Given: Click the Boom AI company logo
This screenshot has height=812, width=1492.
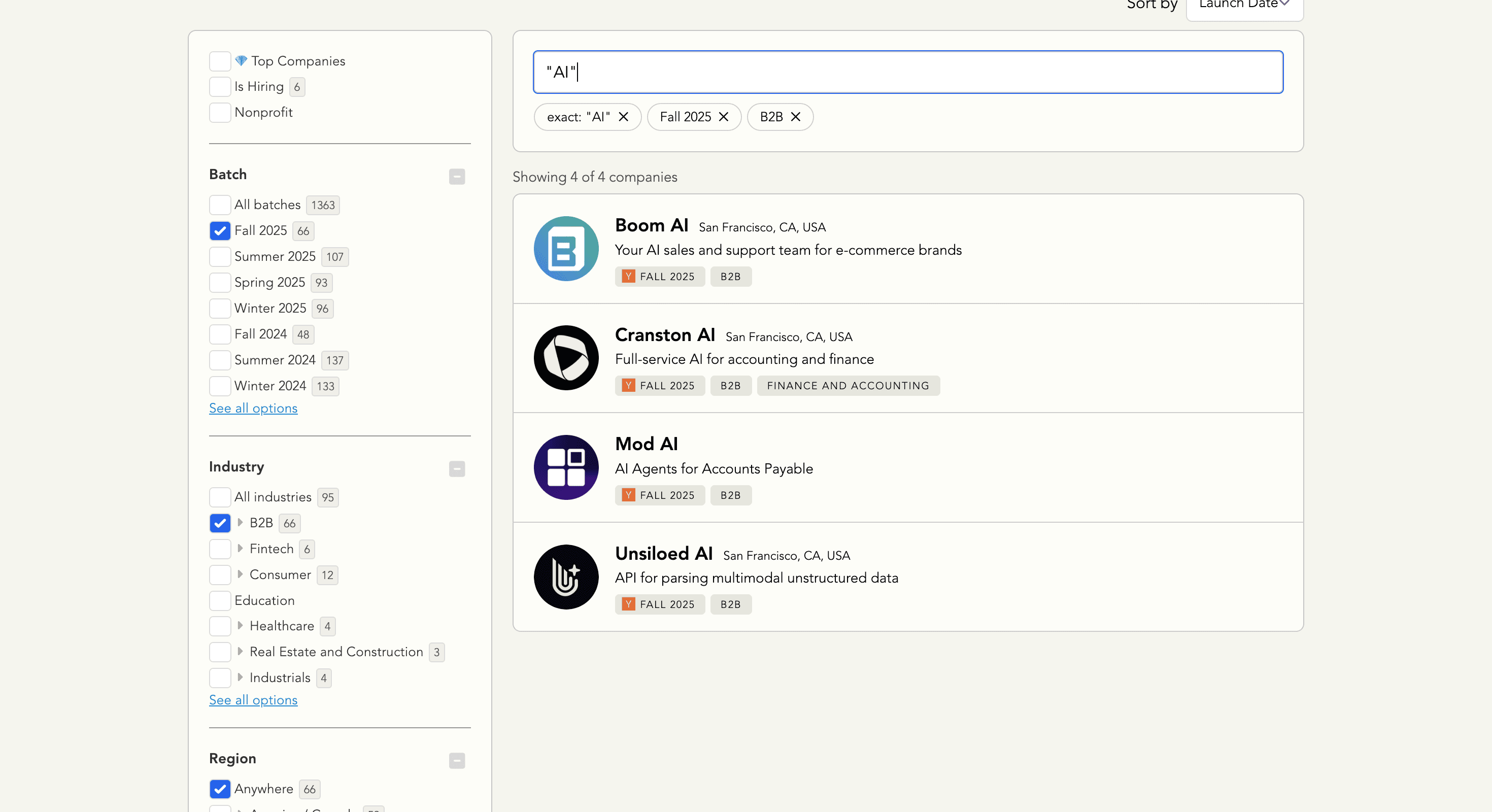Looking at the screenshot, I should (x=565, y=249).
